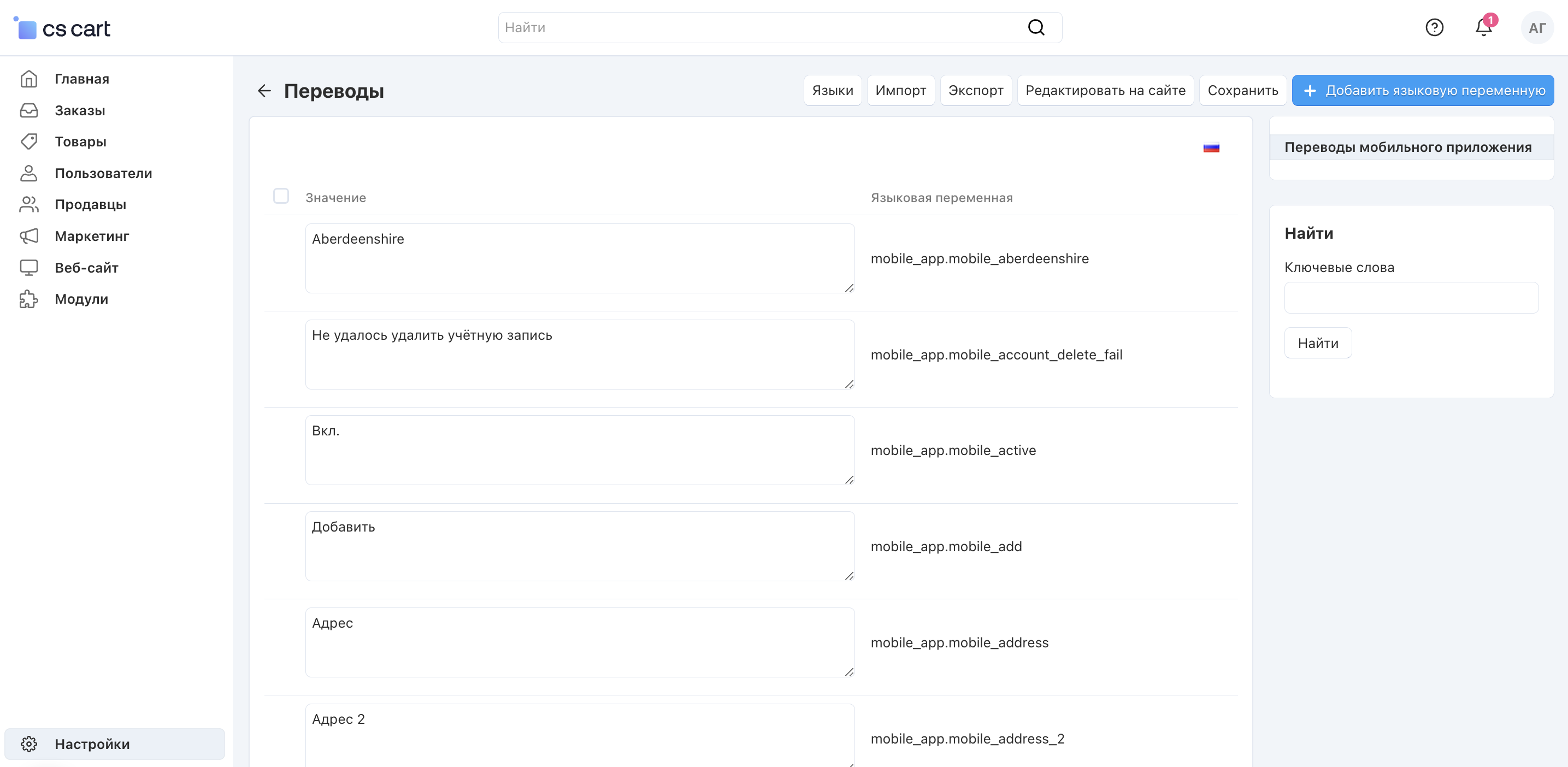The height and width of the screenshot is (767, 1568).
Task: Click Добавить языковую переменную button
Action: [x=1423, y=91]
